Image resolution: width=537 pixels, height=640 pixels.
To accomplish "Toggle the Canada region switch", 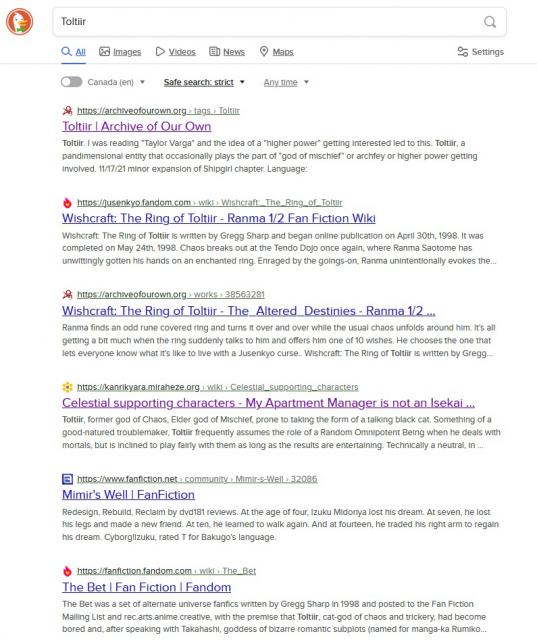I will pyautogui.click(x=71, y=82).
